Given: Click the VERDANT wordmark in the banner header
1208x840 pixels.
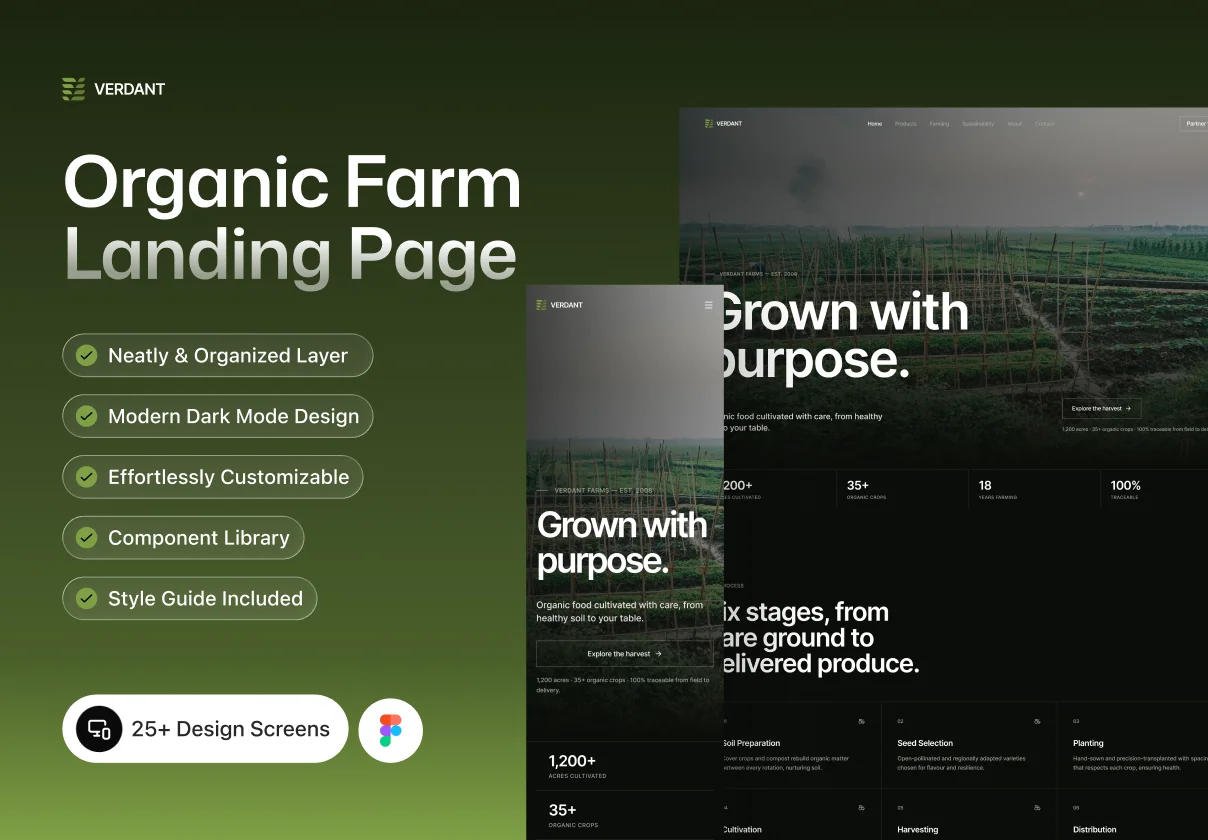Looking at the screenshot, I should 130,89.
